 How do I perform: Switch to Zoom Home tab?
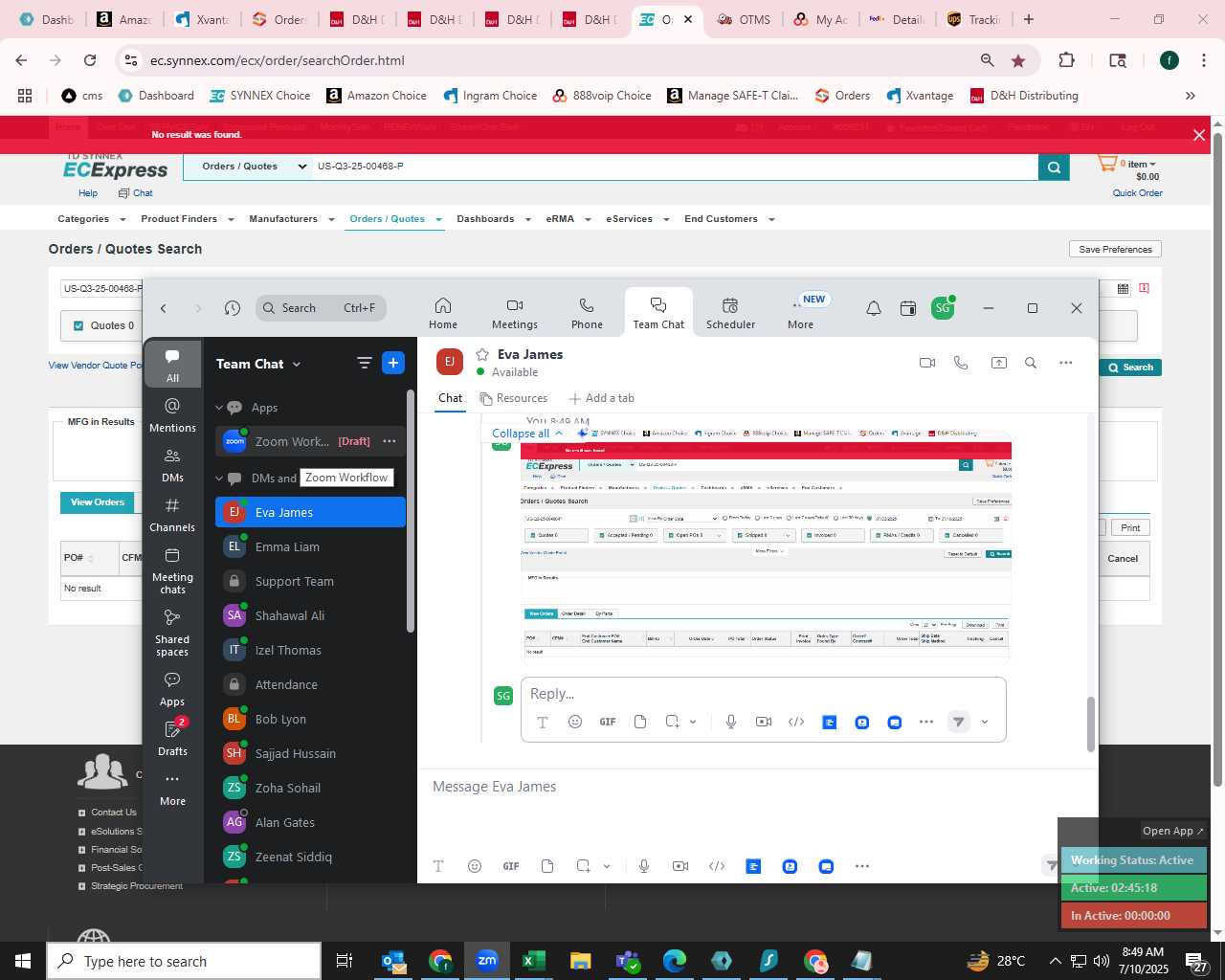(443, 313)
